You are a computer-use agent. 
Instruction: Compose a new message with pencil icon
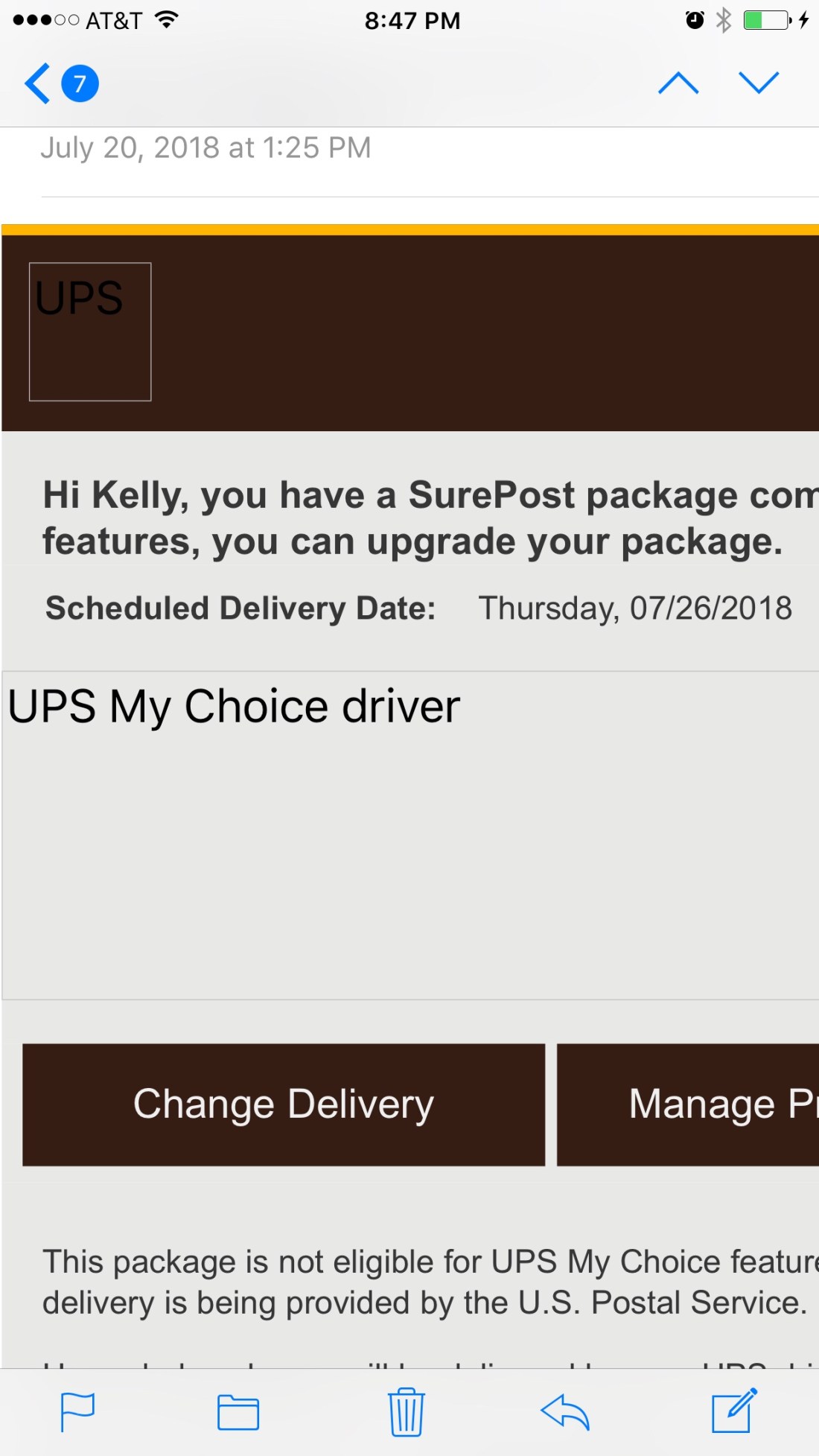(x=733, y=1411)
